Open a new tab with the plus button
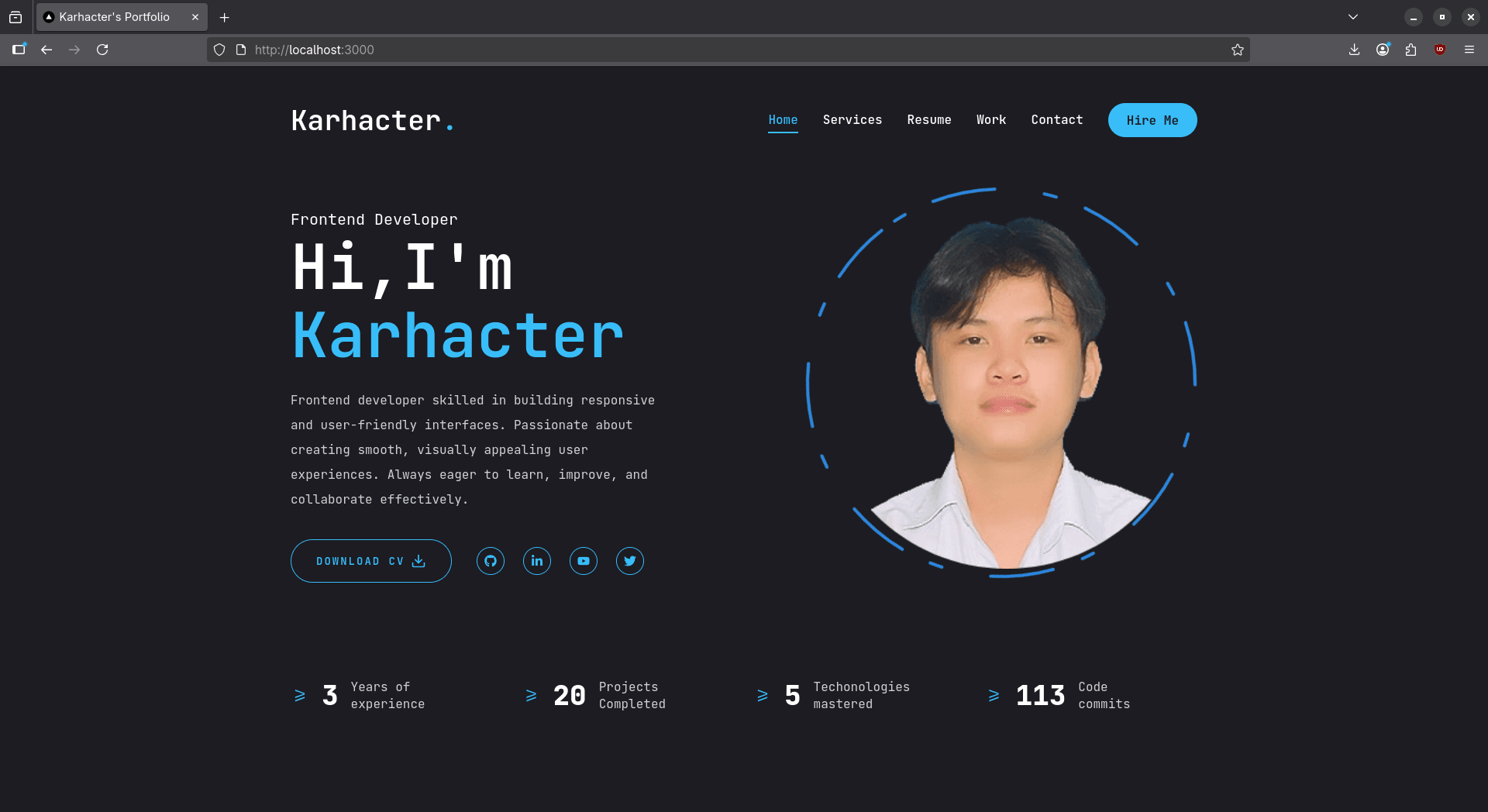The image size is (1488, 812). [x=225, y=17]
